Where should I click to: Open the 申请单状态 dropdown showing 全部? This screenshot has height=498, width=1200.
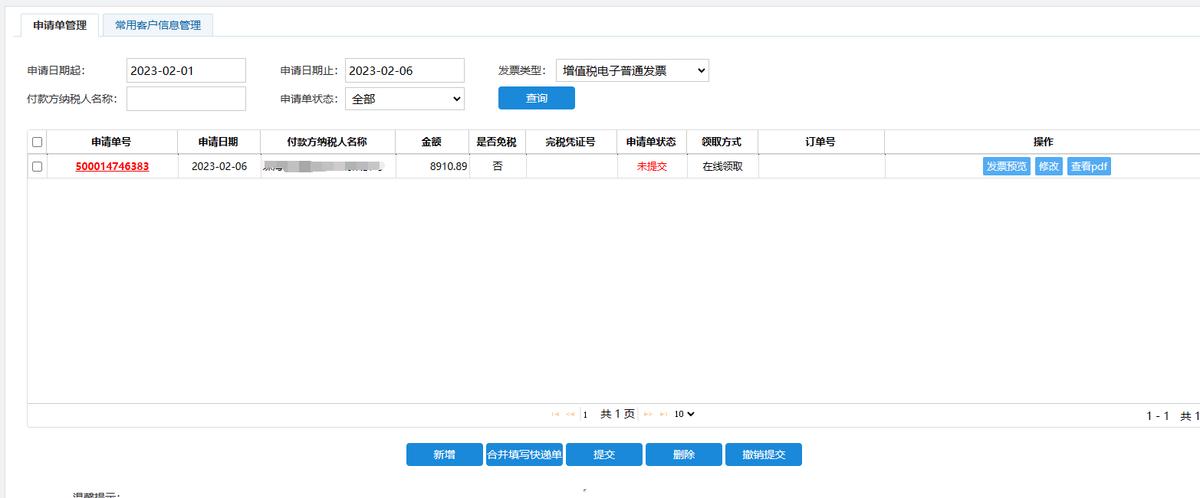point(405,98)
